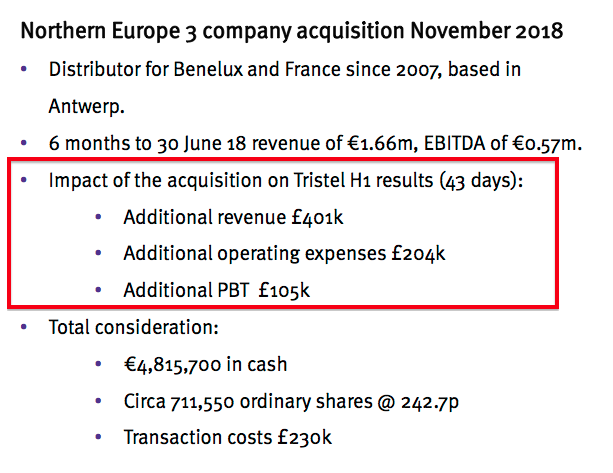
Task: Click the Impact of the acquisition heading
Action: (286, 181)
